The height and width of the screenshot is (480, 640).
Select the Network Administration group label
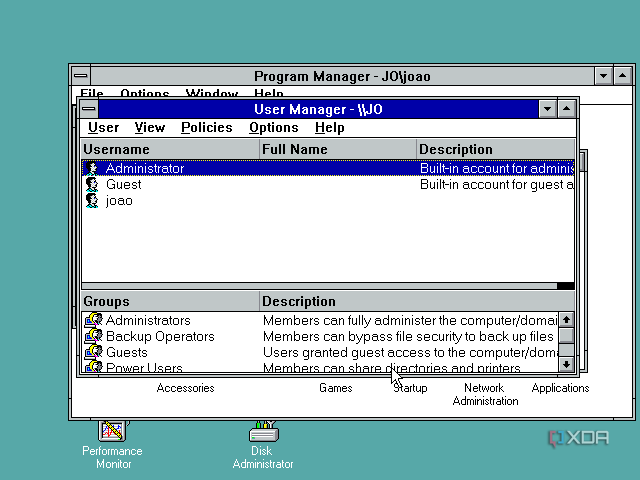click(485, 394)
